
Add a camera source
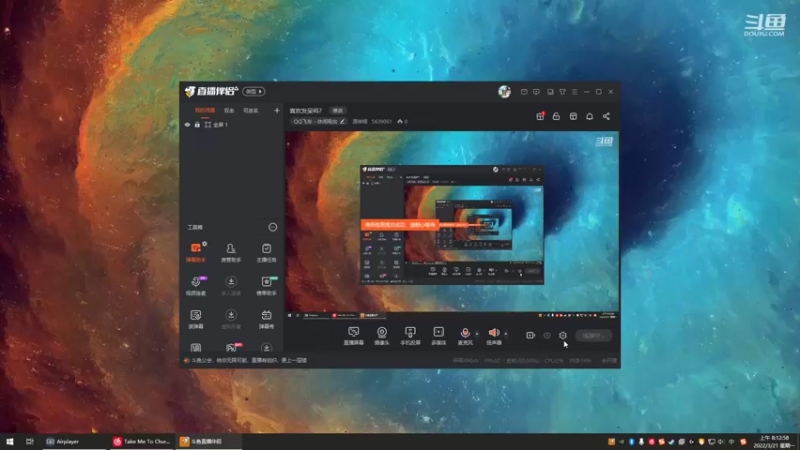coord(382,336)
